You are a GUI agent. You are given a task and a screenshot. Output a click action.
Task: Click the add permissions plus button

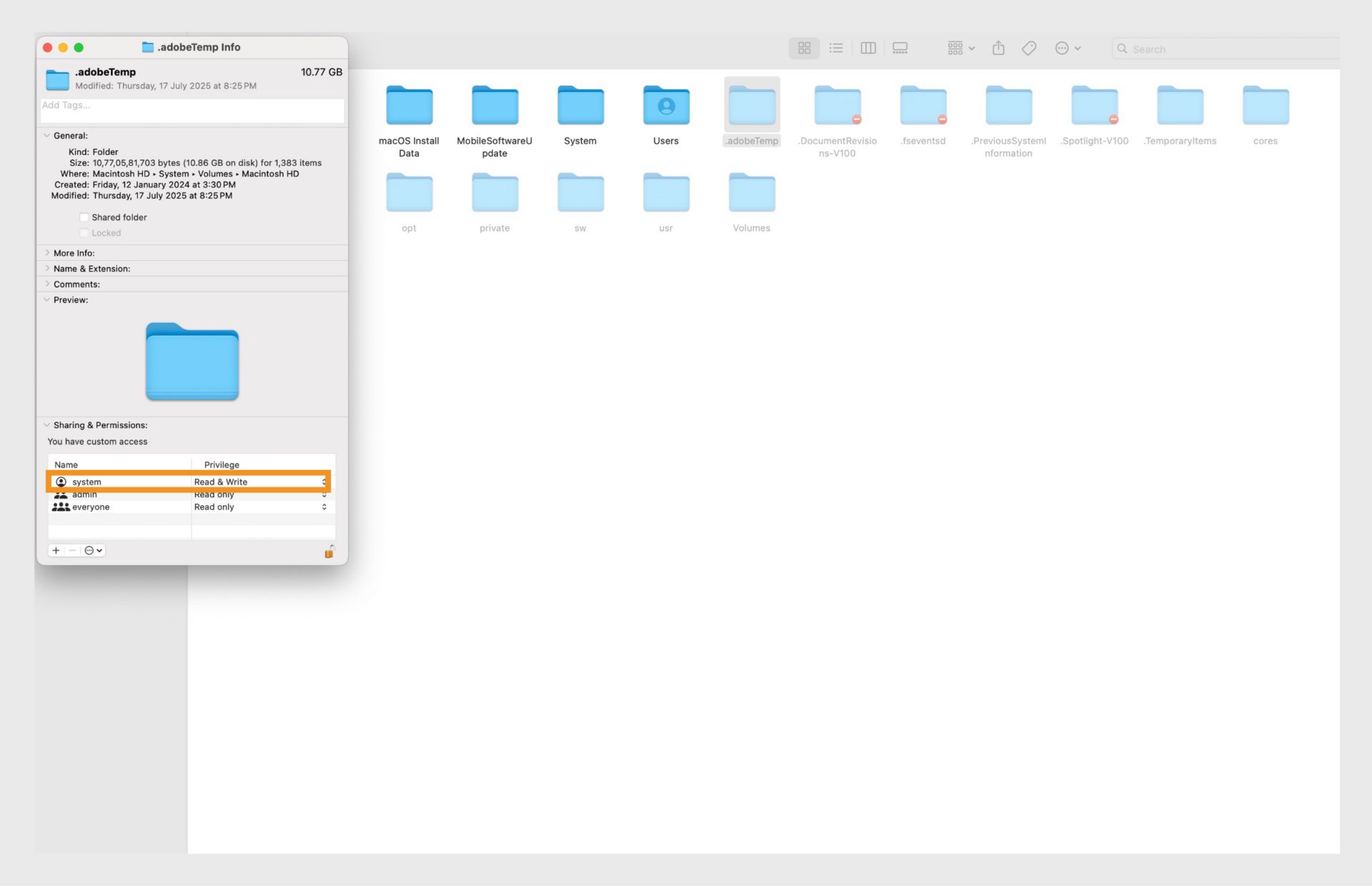pos(56,550)
